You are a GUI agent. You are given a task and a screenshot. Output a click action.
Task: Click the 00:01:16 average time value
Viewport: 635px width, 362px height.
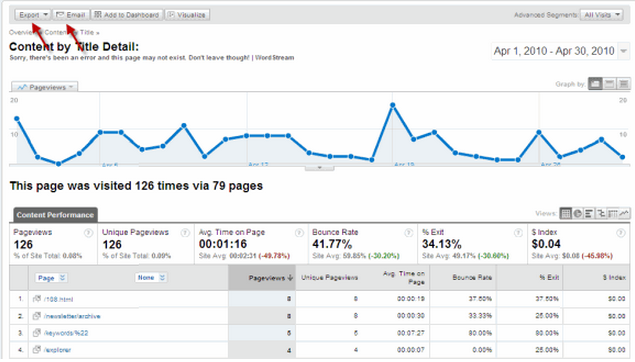click(223, 244)
